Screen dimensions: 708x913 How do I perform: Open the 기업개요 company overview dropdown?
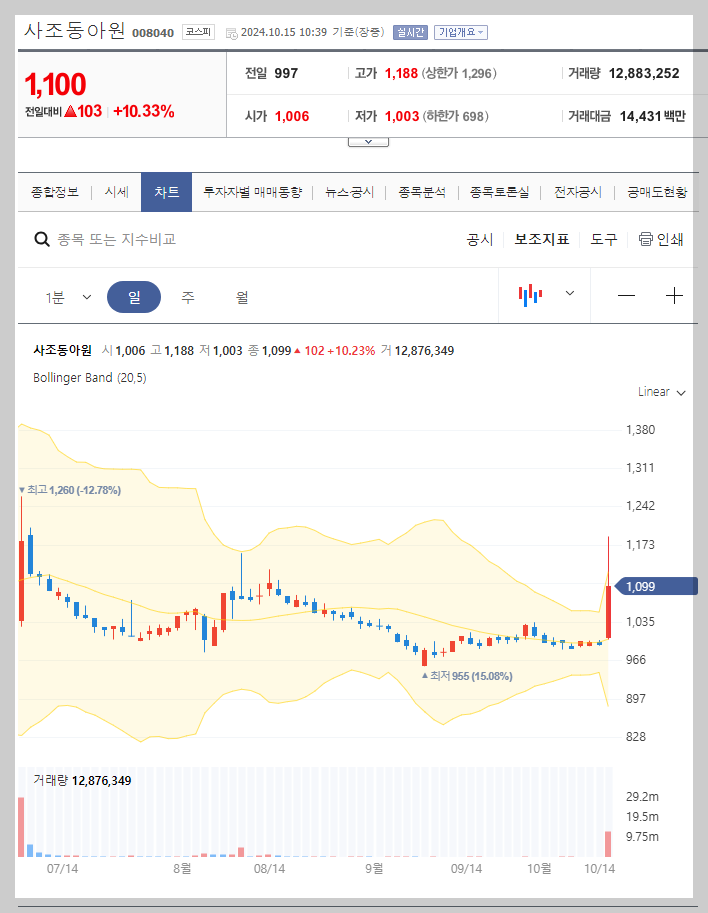click(461, 31)
